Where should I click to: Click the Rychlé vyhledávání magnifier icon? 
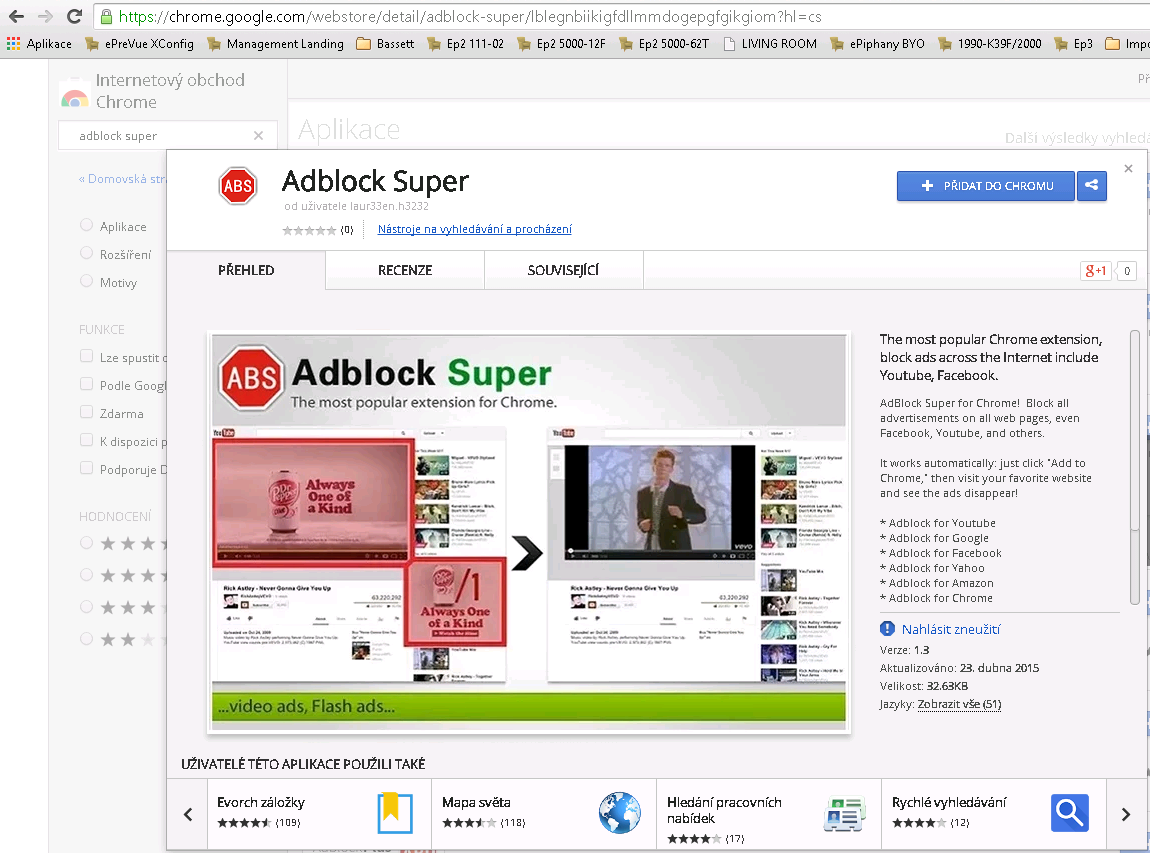click(1069, 813)
